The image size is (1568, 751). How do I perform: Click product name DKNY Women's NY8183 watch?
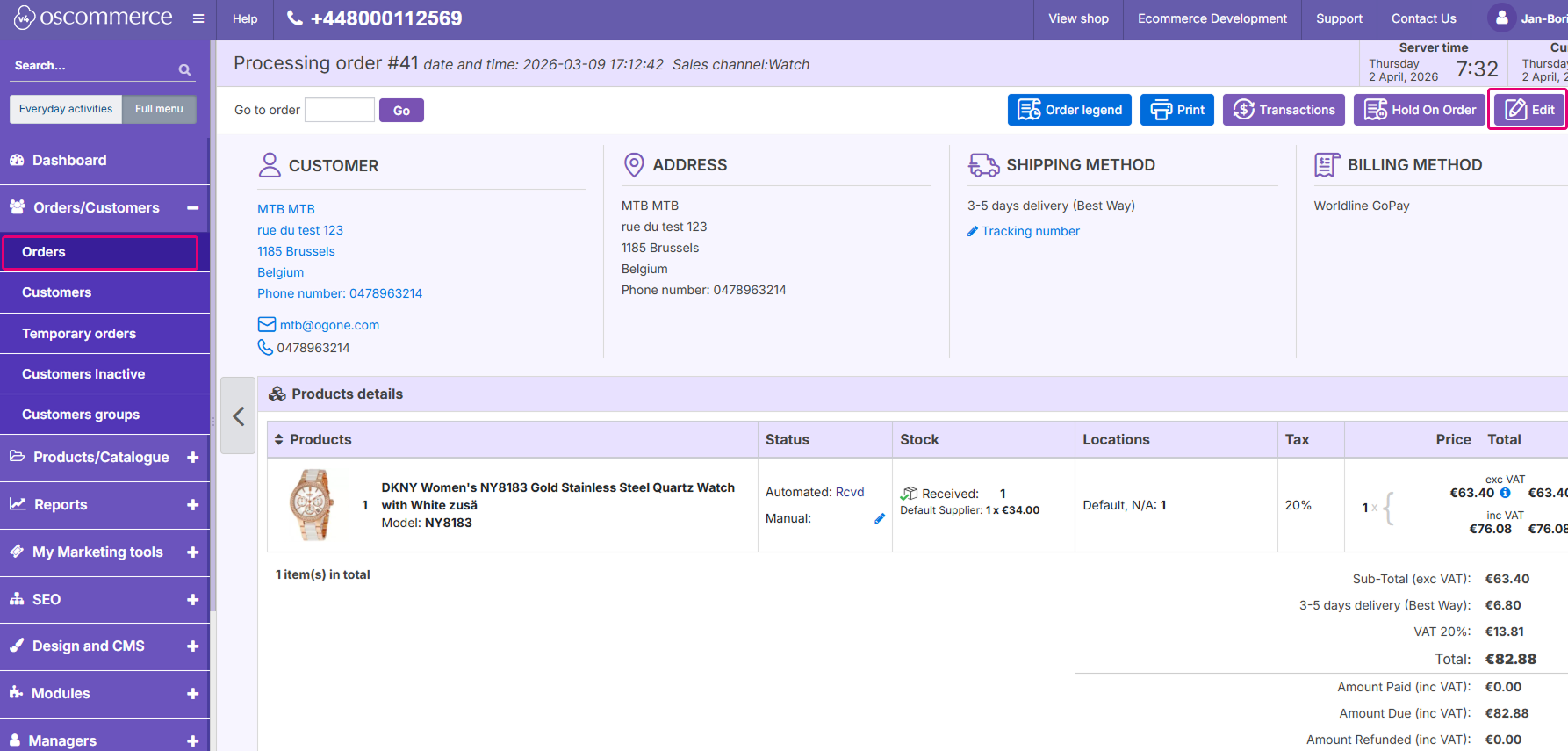[x=557, y=496]
